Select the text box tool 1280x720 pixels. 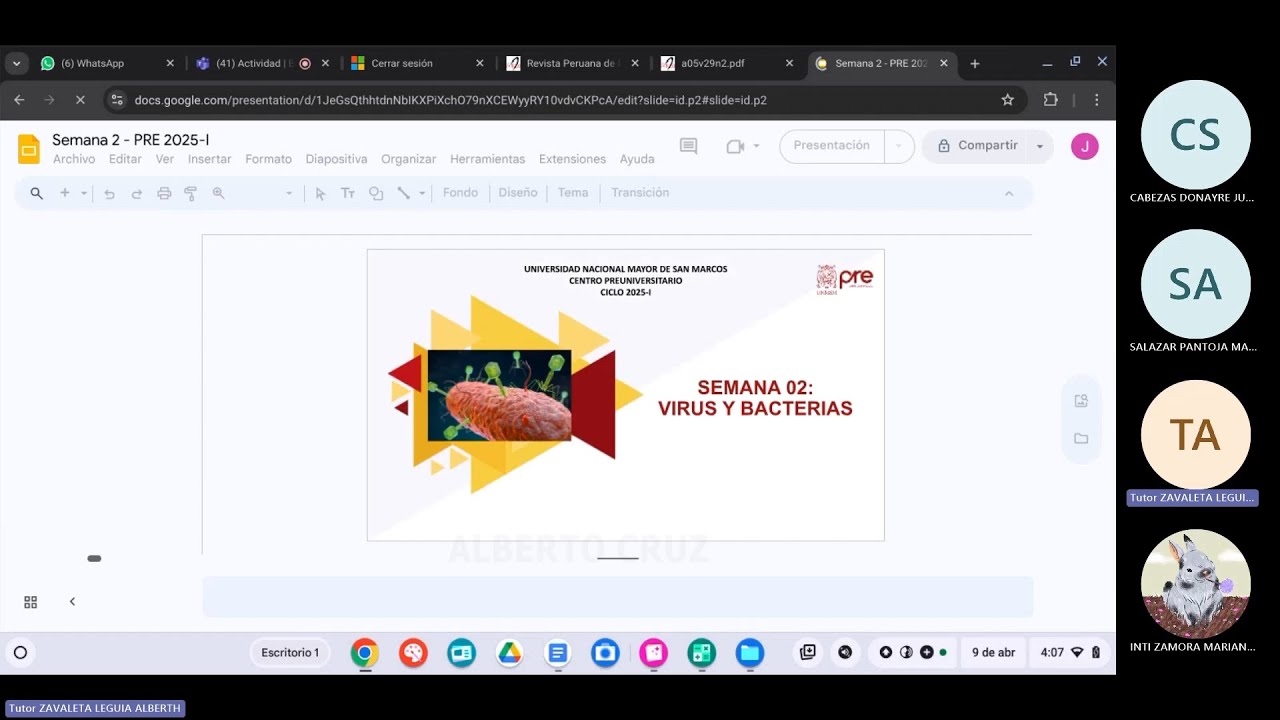pos(348,193)
